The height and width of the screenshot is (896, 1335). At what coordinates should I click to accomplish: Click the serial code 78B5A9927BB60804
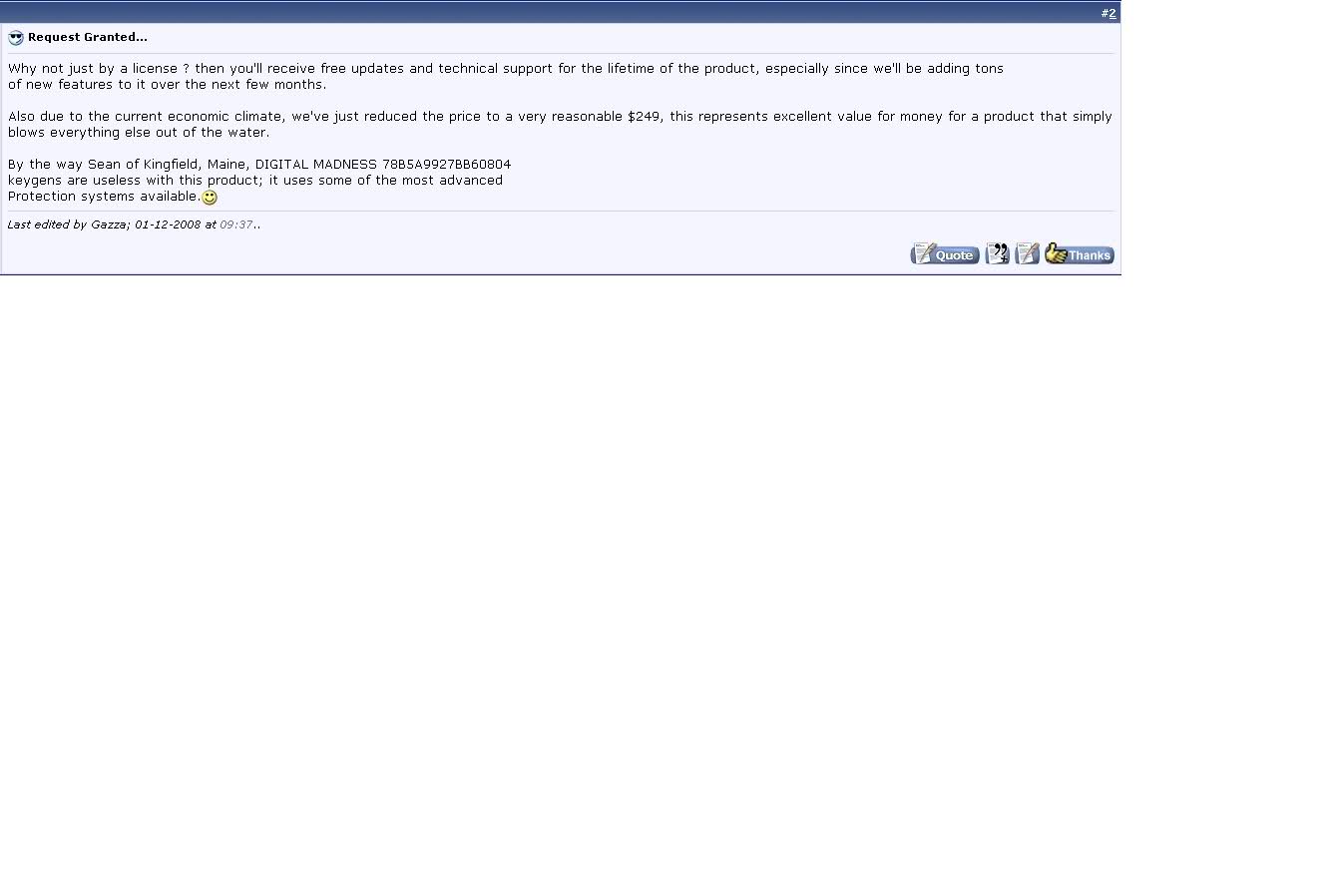[447, 165]
